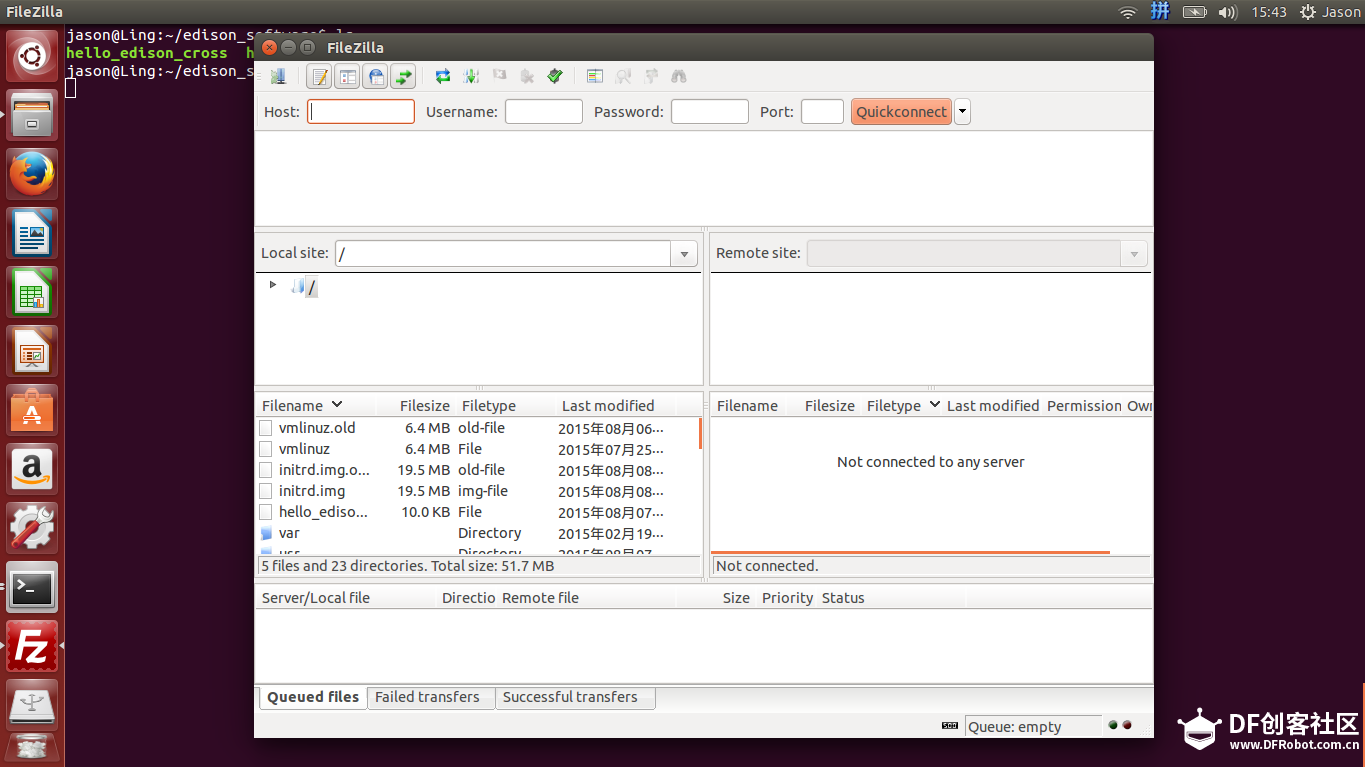Click the remote pane horizontal scrollbar
Image resolution: width=1365 pixels, height=767 pixels.
910,552
